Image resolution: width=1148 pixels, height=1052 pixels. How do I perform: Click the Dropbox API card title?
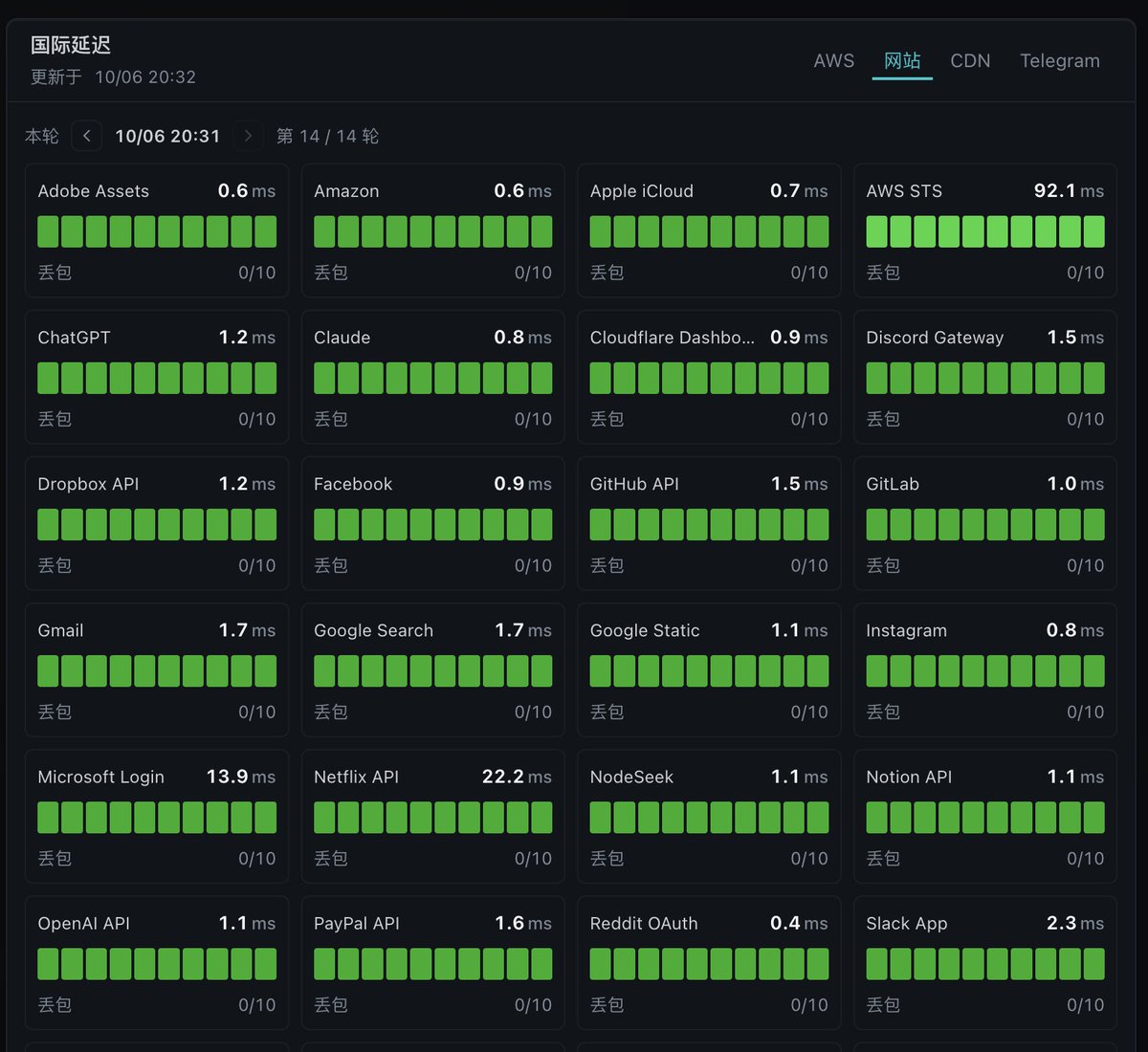[88, 484]
